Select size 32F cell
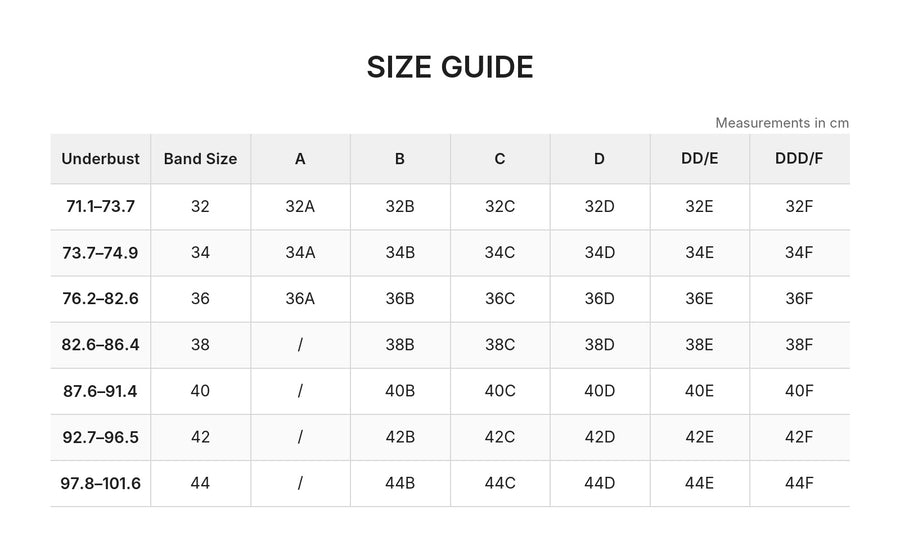Screen dimensions: 900x560 click(799, 207)
